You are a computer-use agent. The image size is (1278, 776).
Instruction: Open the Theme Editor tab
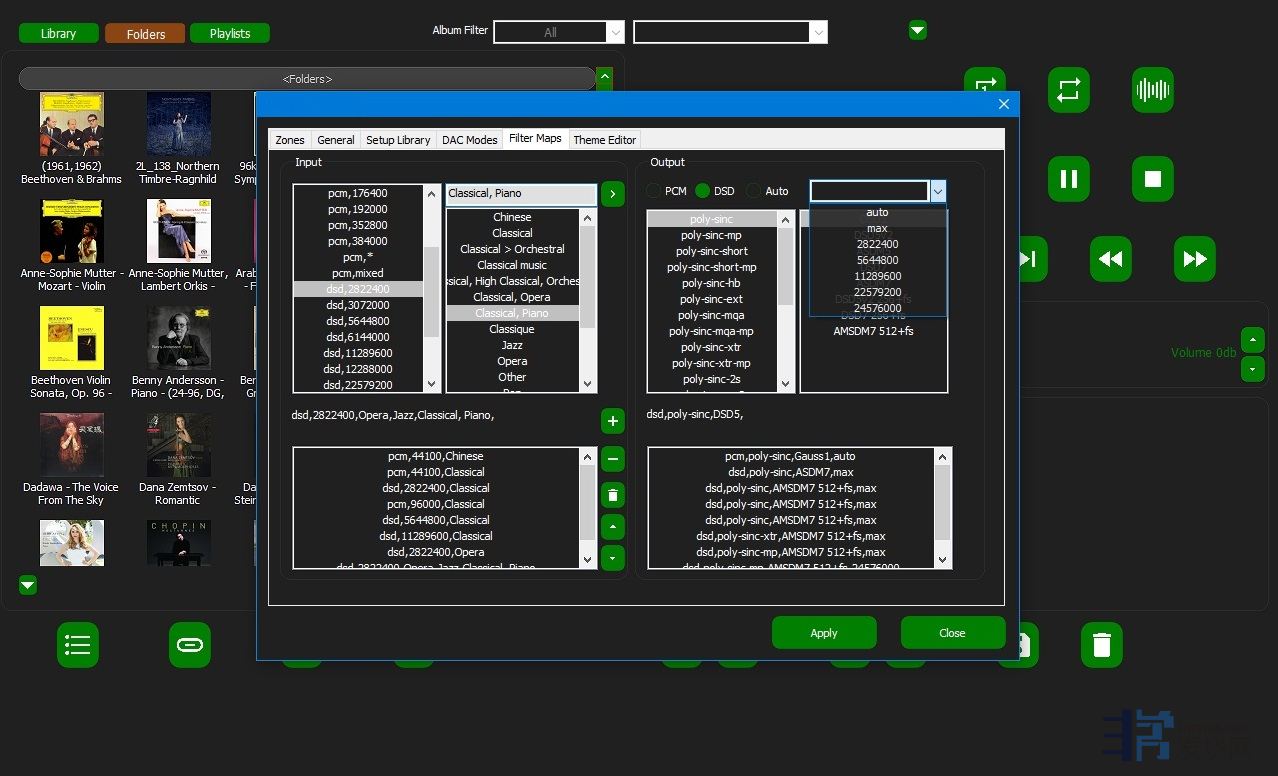tap(604, 140)
